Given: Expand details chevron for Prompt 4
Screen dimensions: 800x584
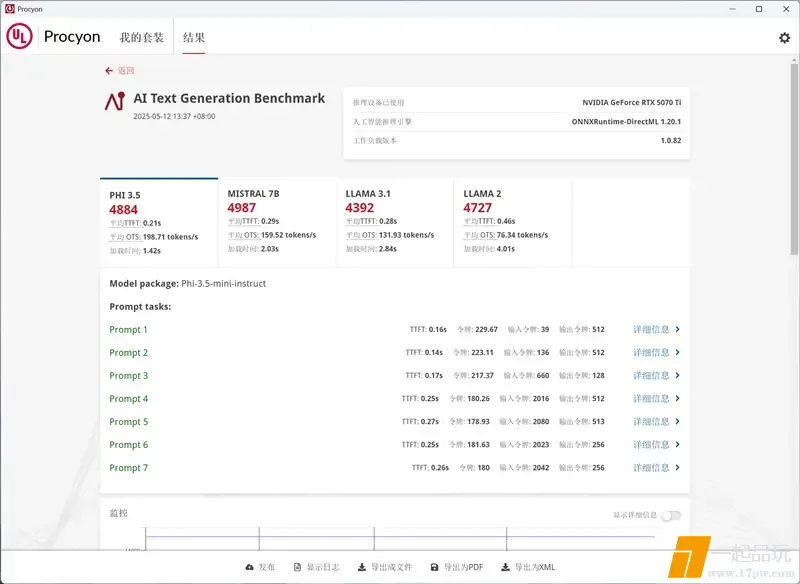Looking at the screenshot, I should click(x=677, y=398).
